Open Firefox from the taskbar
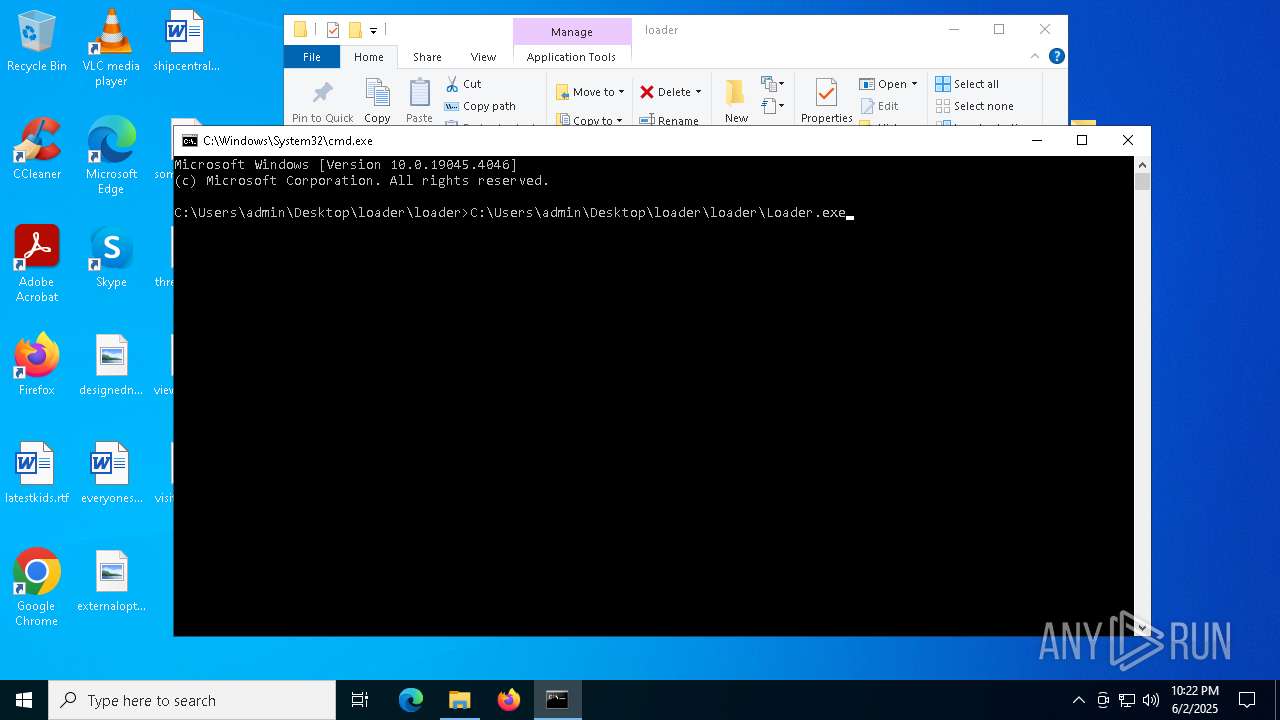 [509, 700]
